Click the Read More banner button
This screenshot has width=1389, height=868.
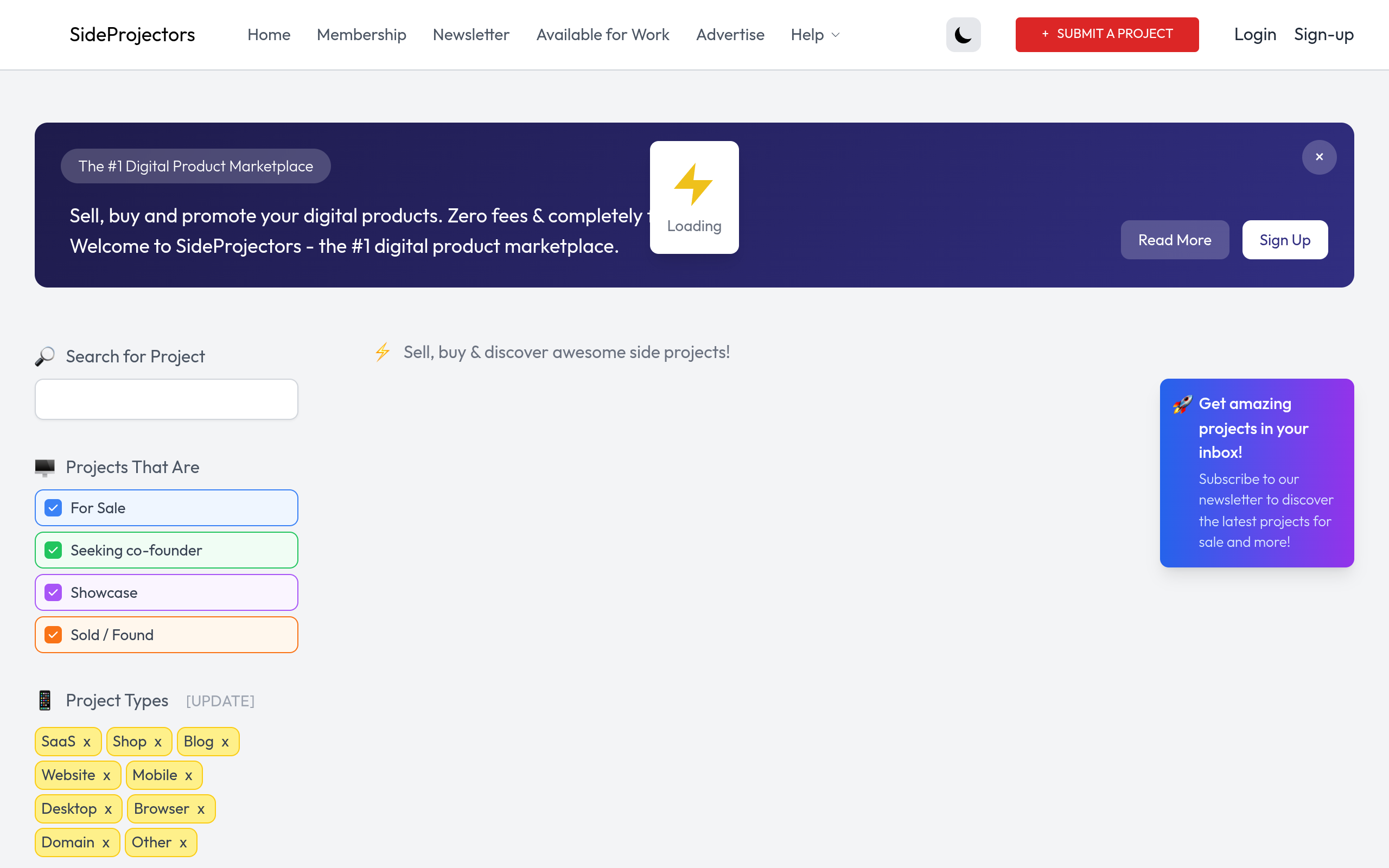(1174, 240)
